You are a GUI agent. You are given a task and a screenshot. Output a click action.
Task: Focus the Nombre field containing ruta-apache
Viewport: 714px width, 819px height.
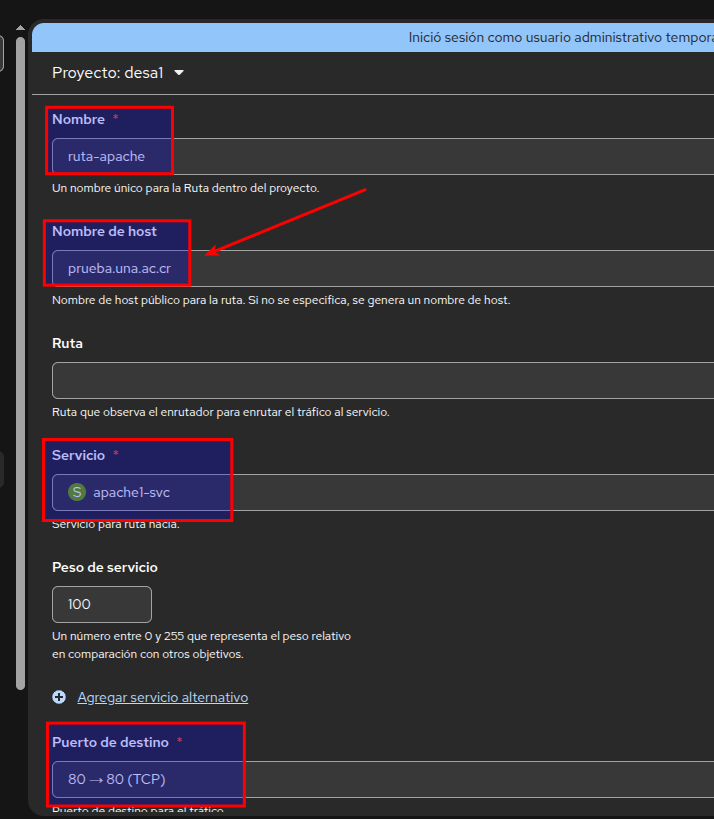coord(380,156)
